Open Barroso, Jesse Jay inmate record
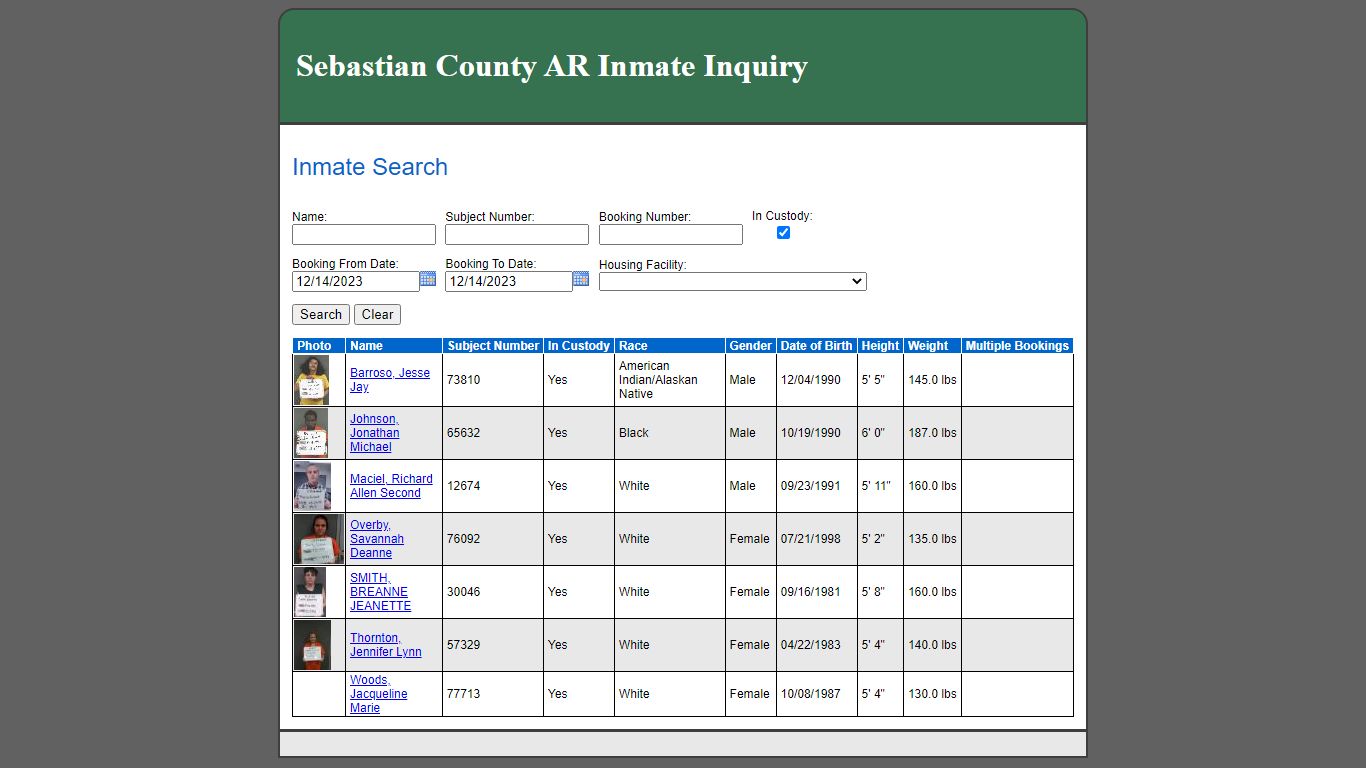This screenshot has width=1366, height=768. click(x=390, y=380)
